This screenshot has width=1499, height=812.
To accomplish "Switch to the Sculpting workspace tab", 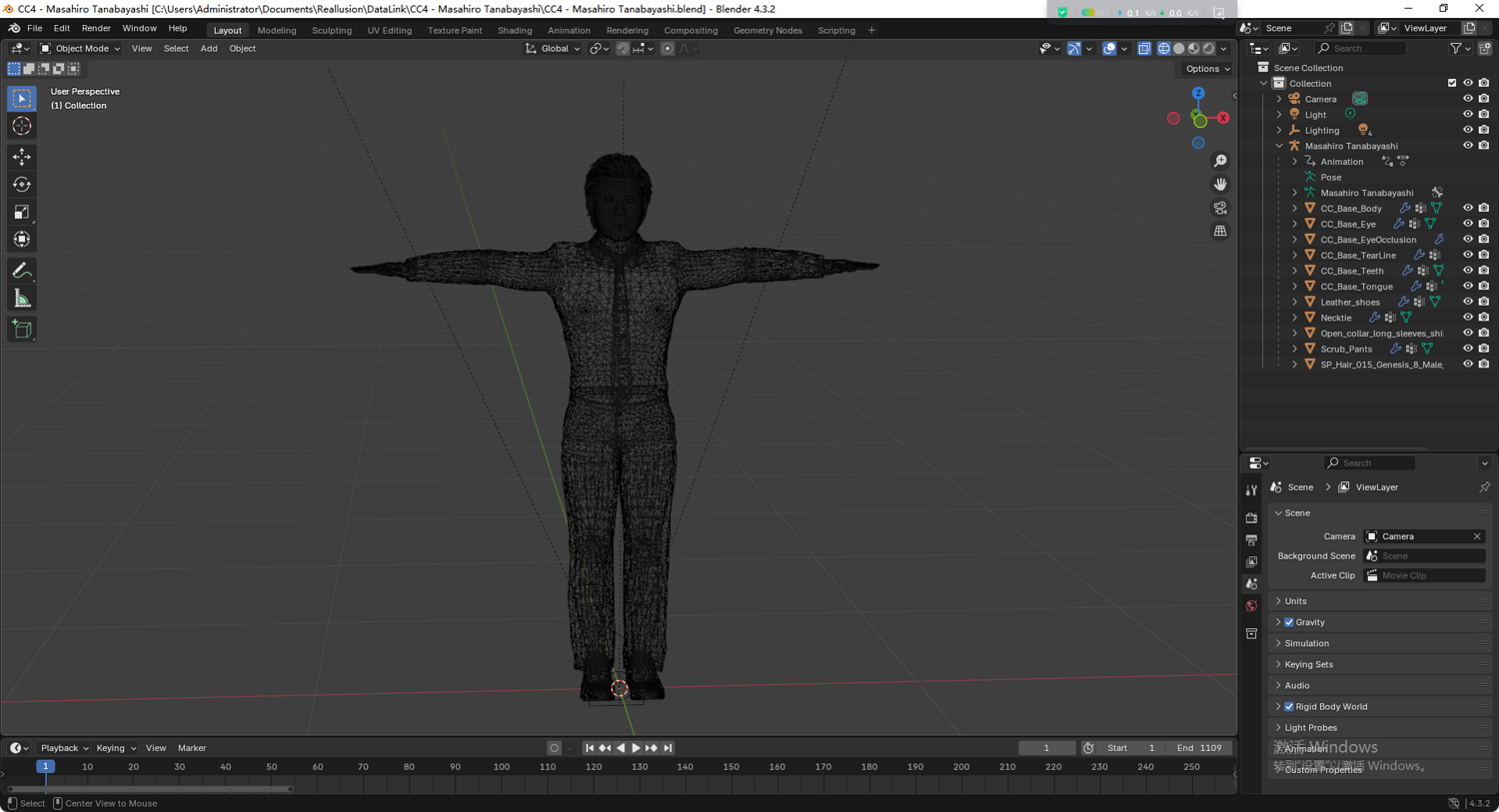I will tap(331, 30).
